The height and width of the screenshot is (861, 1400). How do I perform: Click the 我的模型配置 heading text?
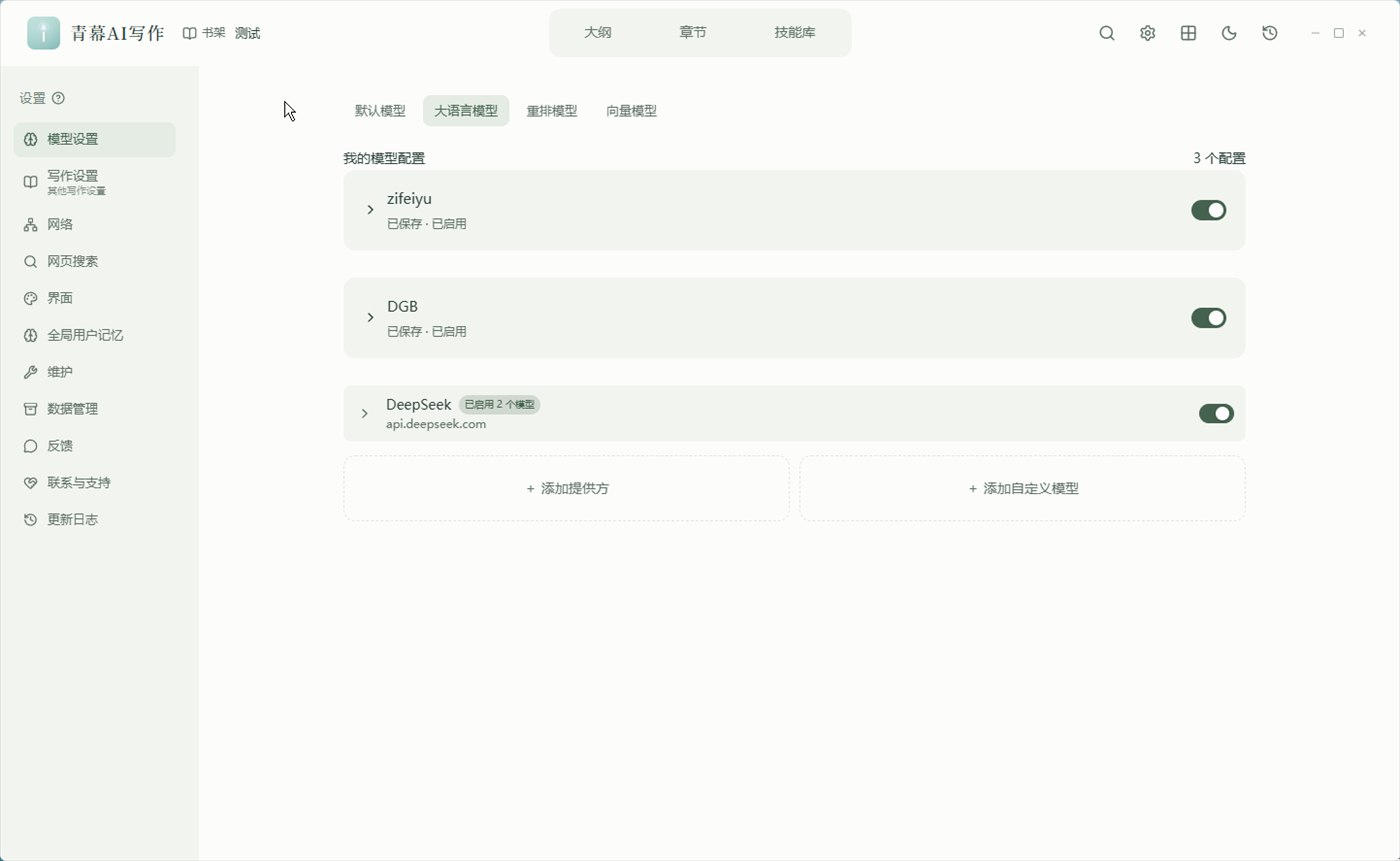(x=384, y=158)
